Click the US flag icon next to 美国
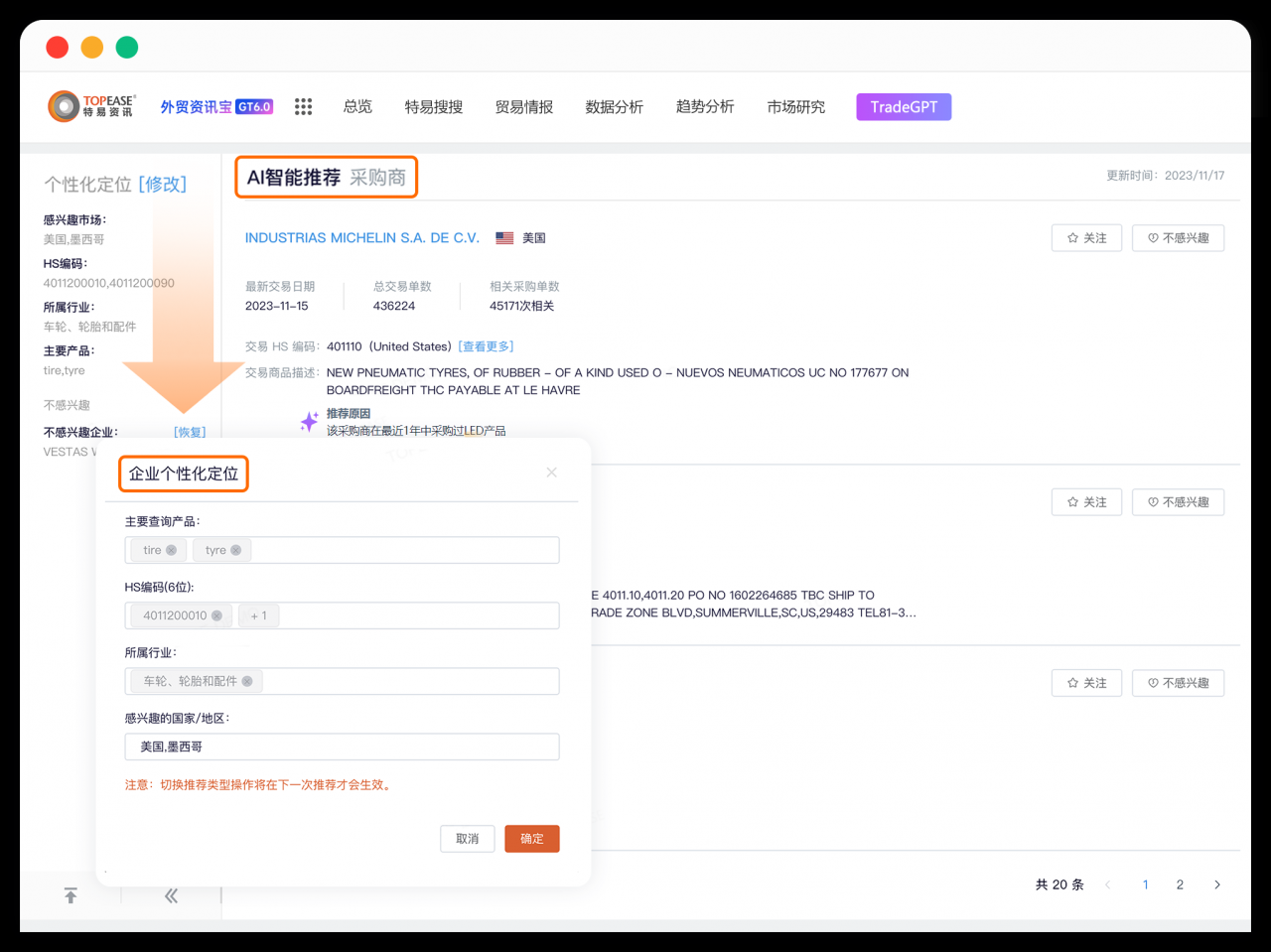This screenshot has width=1271, height=952. [504, 238]
